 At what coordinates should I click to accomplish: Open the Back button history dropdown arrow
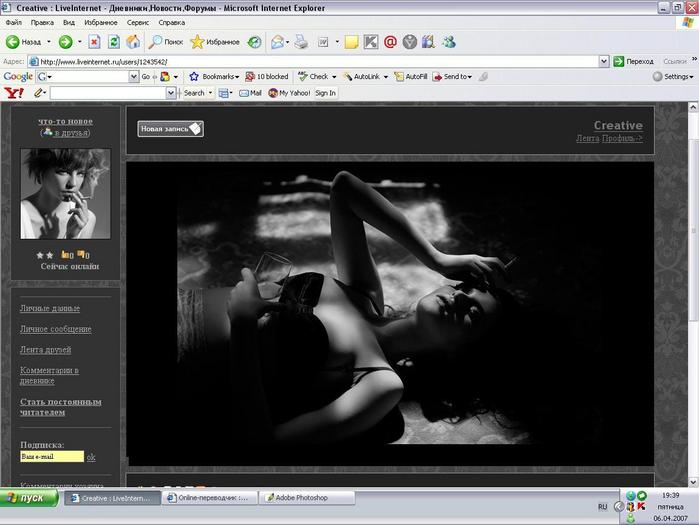(49, 42)
